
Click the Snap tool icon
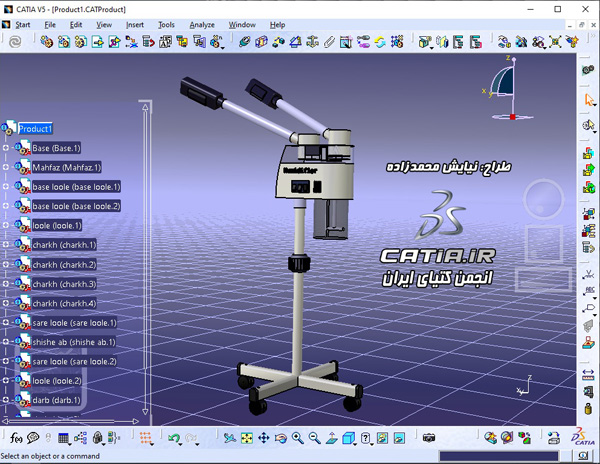pyautogui.click(x=521, y=42)
